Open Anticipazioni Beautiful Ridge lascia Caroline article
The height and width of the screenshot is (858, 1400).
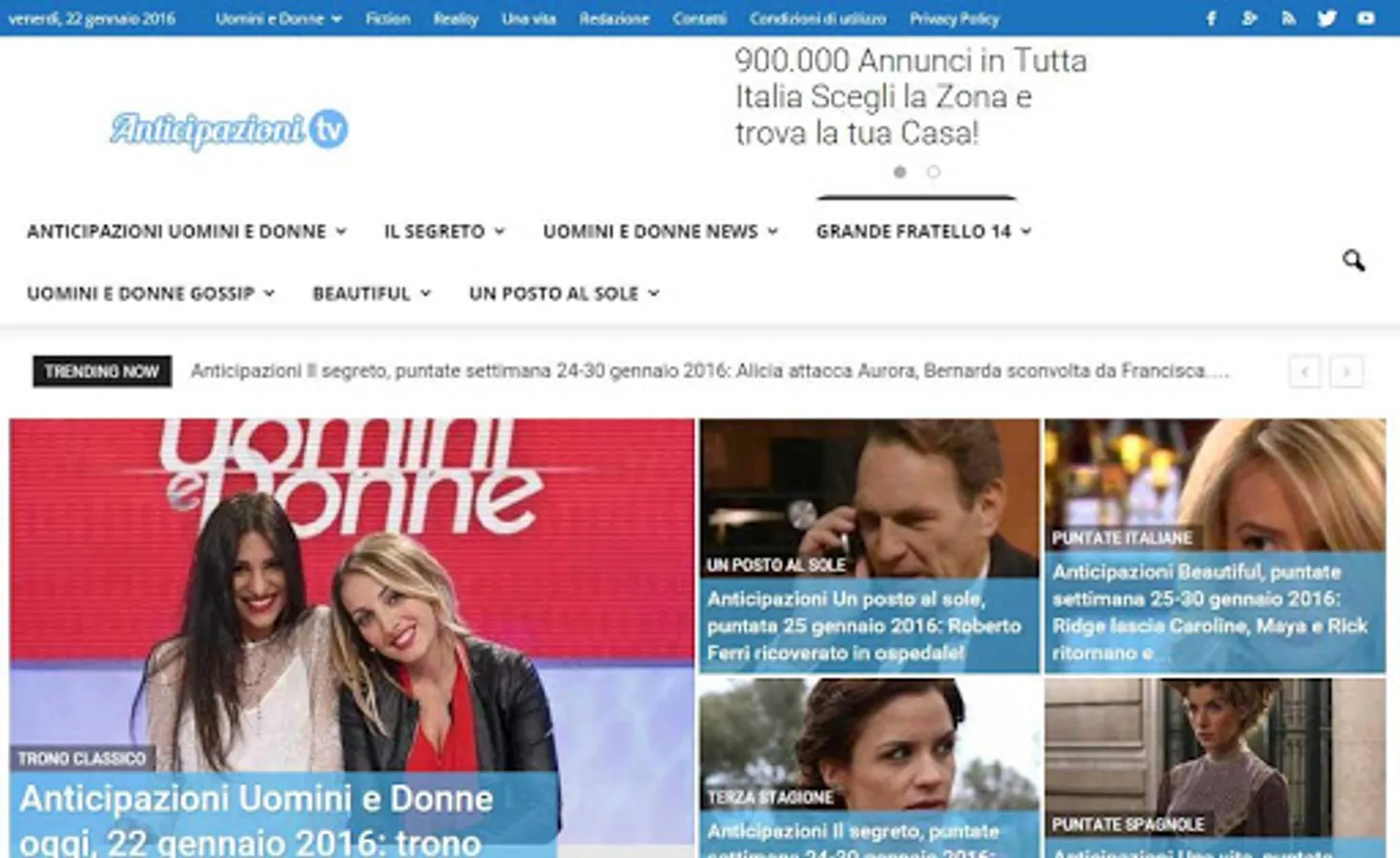coord(1209,612)
